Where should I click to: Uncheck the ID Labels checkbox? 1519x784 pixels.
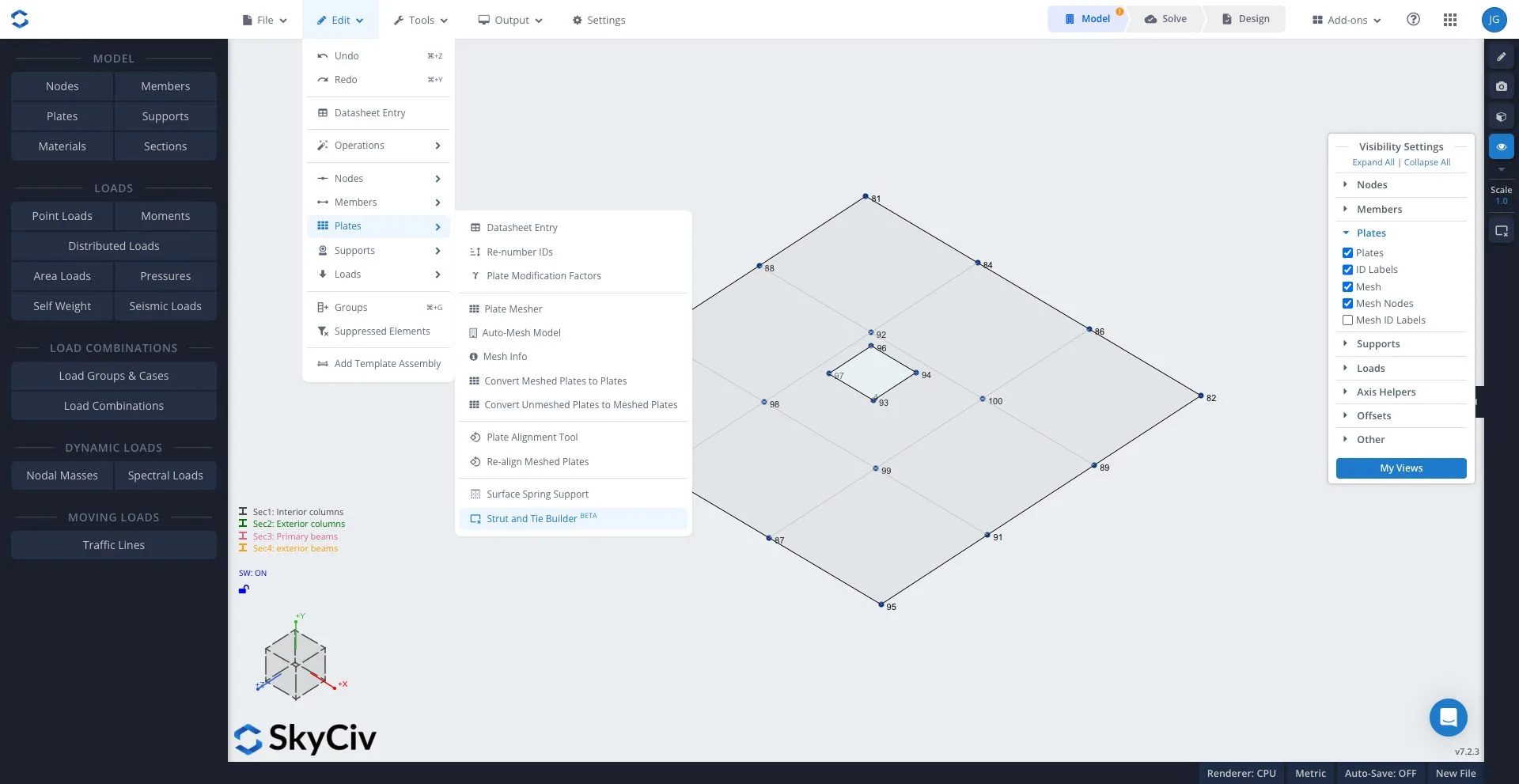(x=1347, y=270)
